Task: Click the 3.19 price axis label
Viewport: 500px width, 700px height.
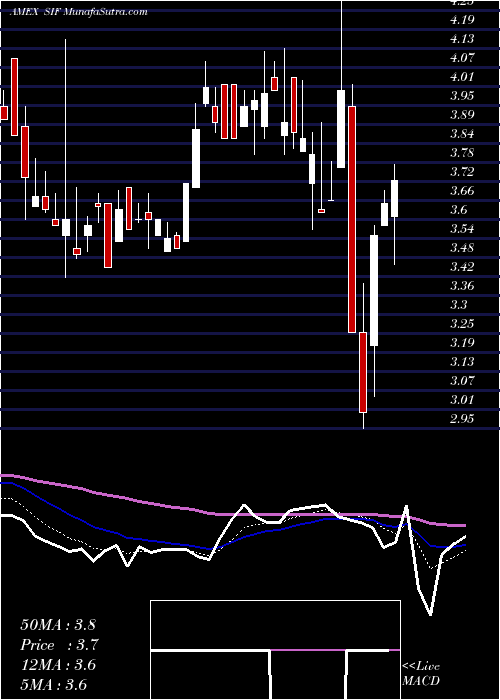Action: tap(462, 343)
